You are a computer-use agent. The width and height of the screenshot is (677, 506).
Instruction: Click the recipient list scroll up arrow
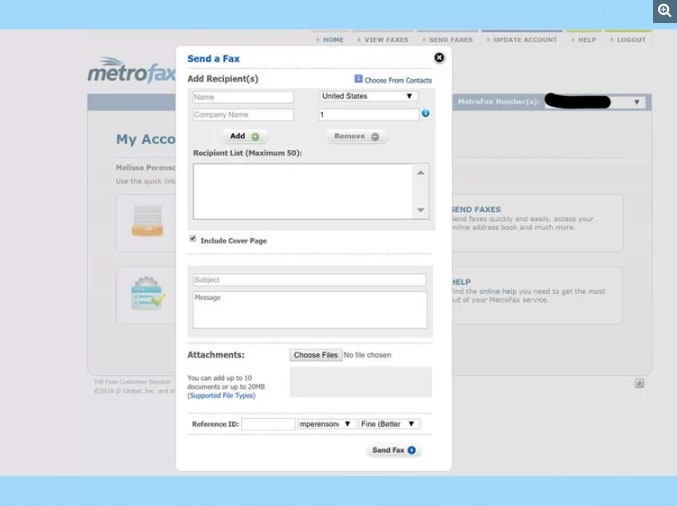[421, 173]
